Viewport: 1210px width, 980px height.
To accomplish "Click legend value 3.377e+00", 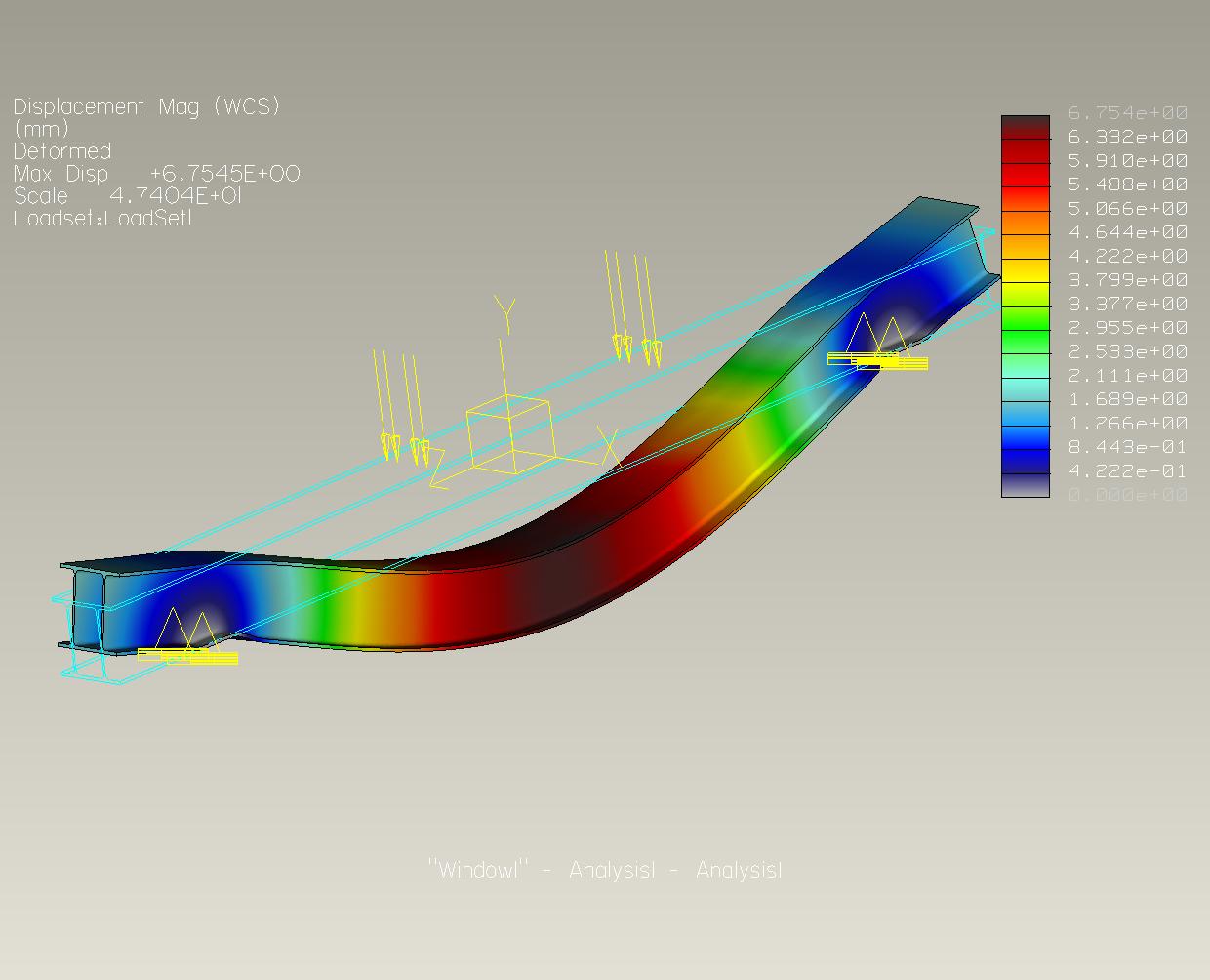I will (1128, 304).
